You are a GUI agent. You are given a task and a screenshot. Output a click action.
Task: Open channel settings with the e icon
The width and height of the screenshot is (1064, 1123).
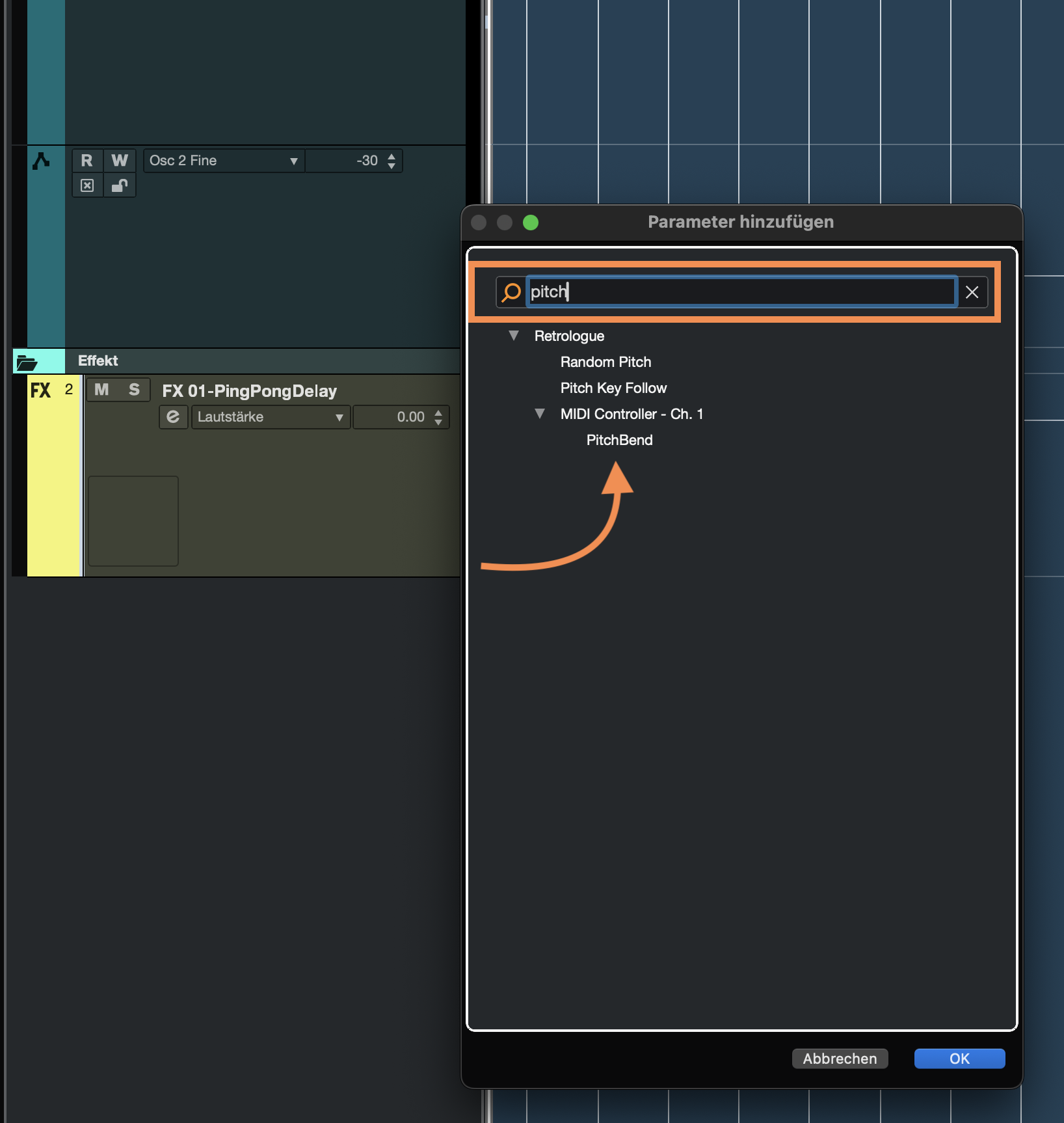(x=173, y=417)
